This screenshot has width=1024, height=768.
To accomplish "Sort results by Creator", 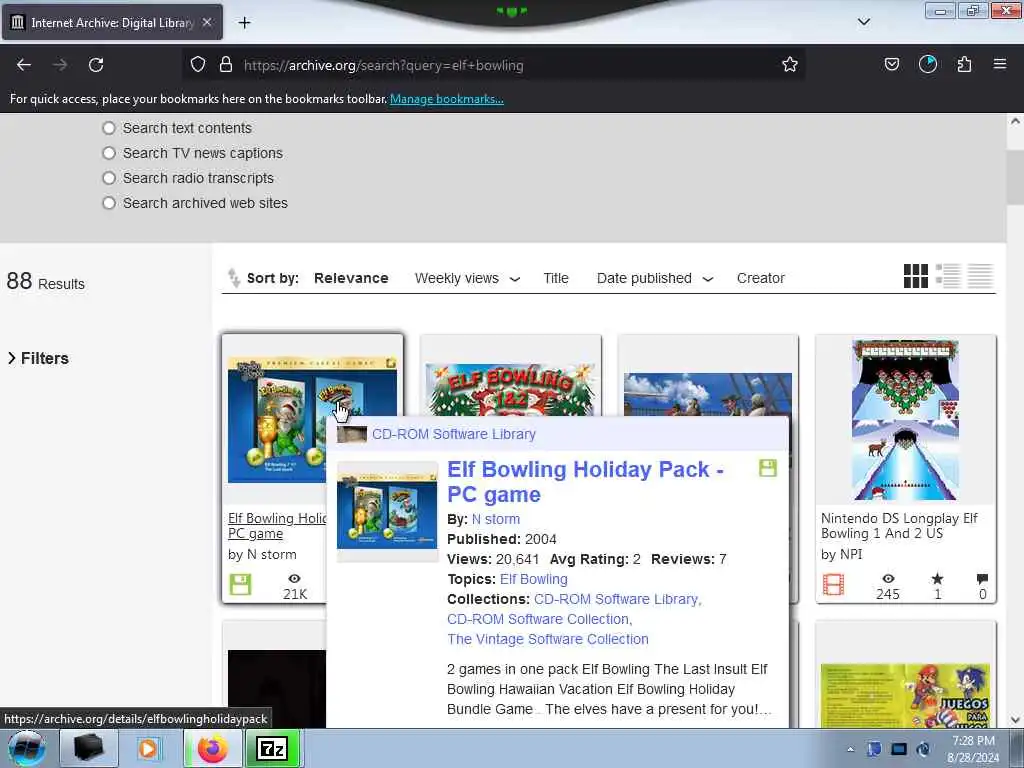I will click(760, 278).
